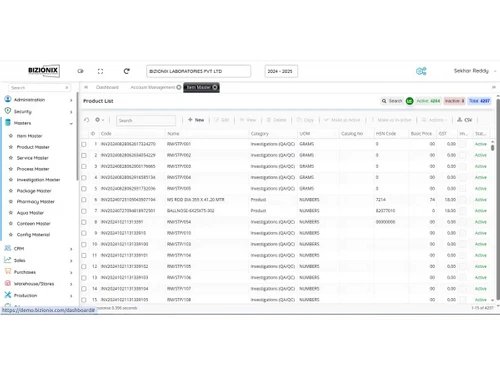Click the CRM people icon
Viewport: 500px width, 375px height.
[x=8, y=248]
